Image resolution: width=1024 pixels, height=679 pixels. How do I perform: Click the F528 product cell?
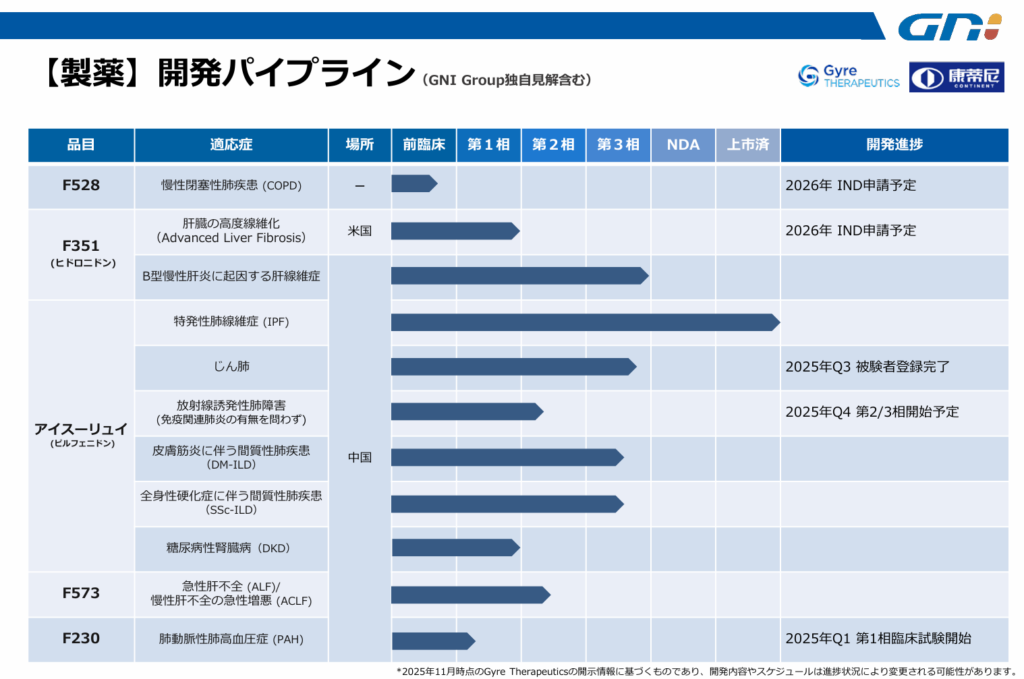click(81, 185)
